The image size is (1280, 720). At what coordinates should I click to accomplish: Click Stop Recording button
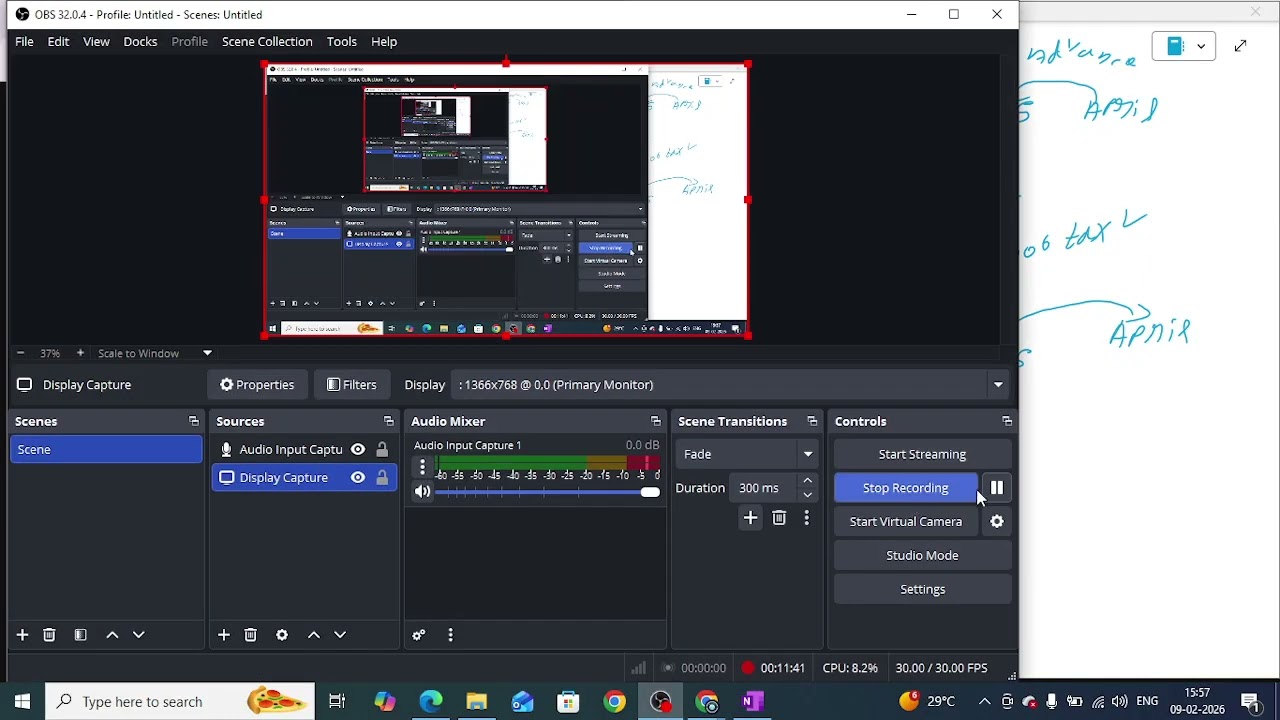[x=906, y=488]
